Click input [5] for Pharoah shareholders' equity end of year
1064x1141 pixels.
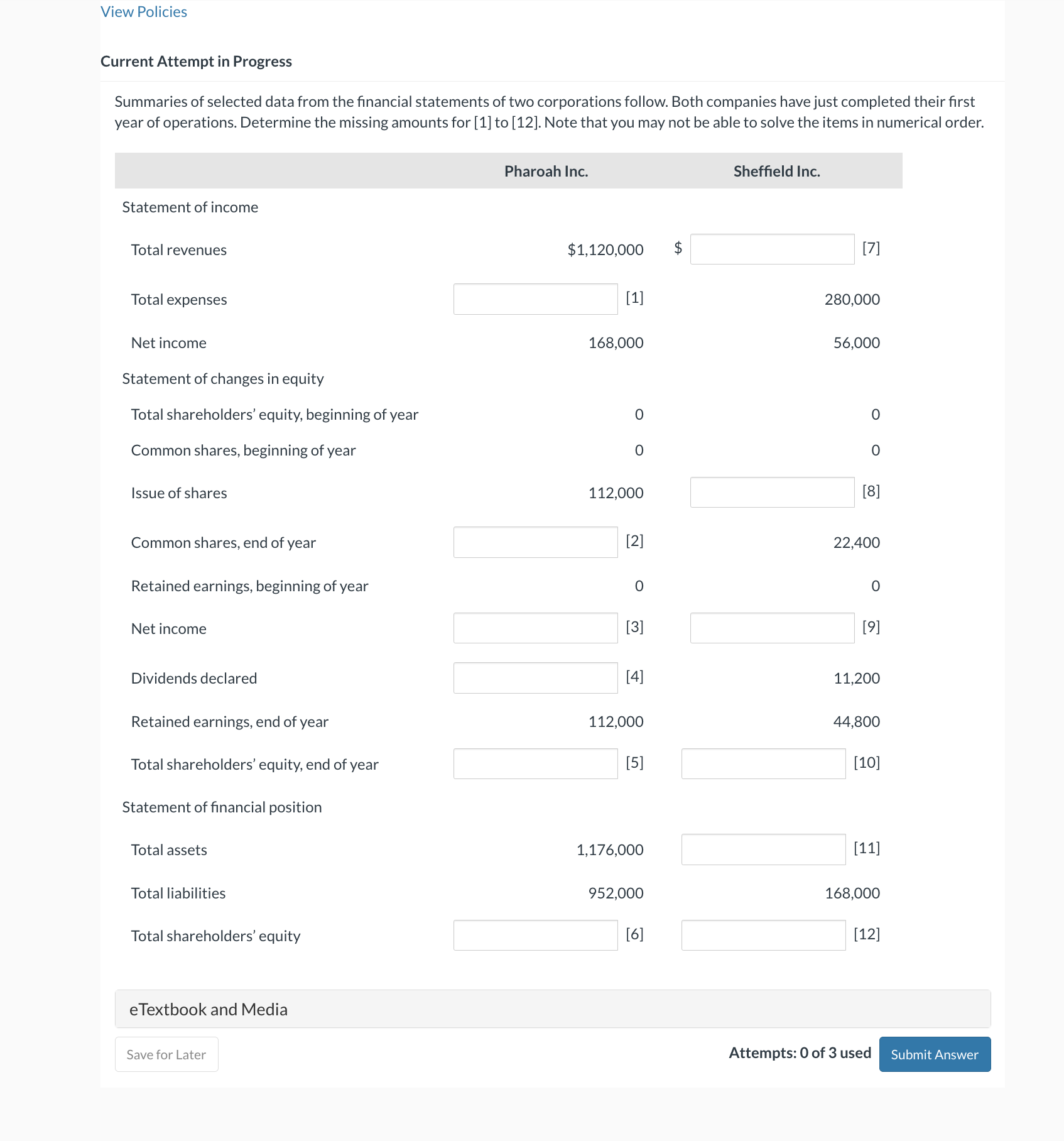click(535, 763)
